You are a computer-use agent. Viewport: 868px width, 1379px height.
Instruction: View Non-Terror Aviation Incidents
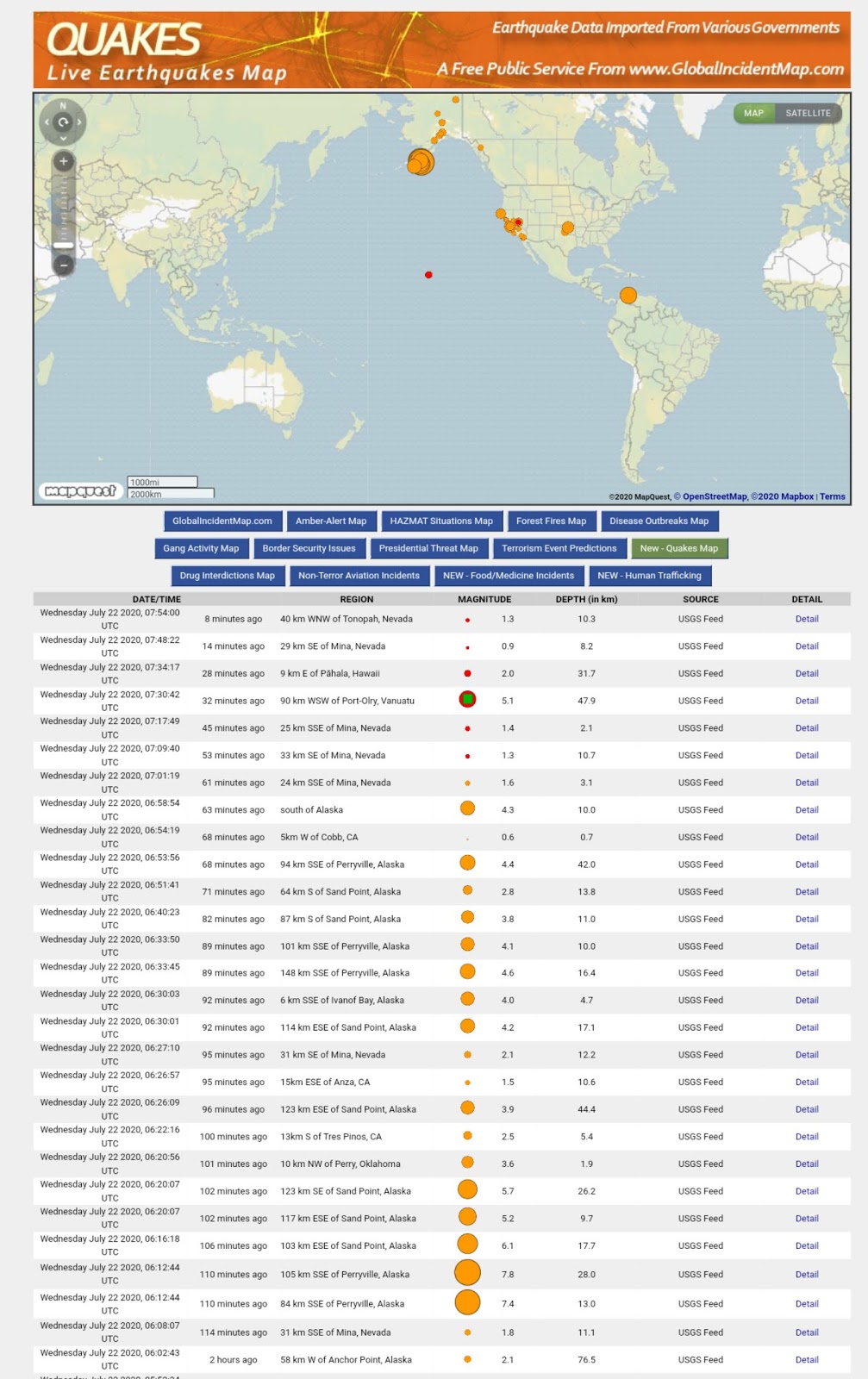(359, 576)
